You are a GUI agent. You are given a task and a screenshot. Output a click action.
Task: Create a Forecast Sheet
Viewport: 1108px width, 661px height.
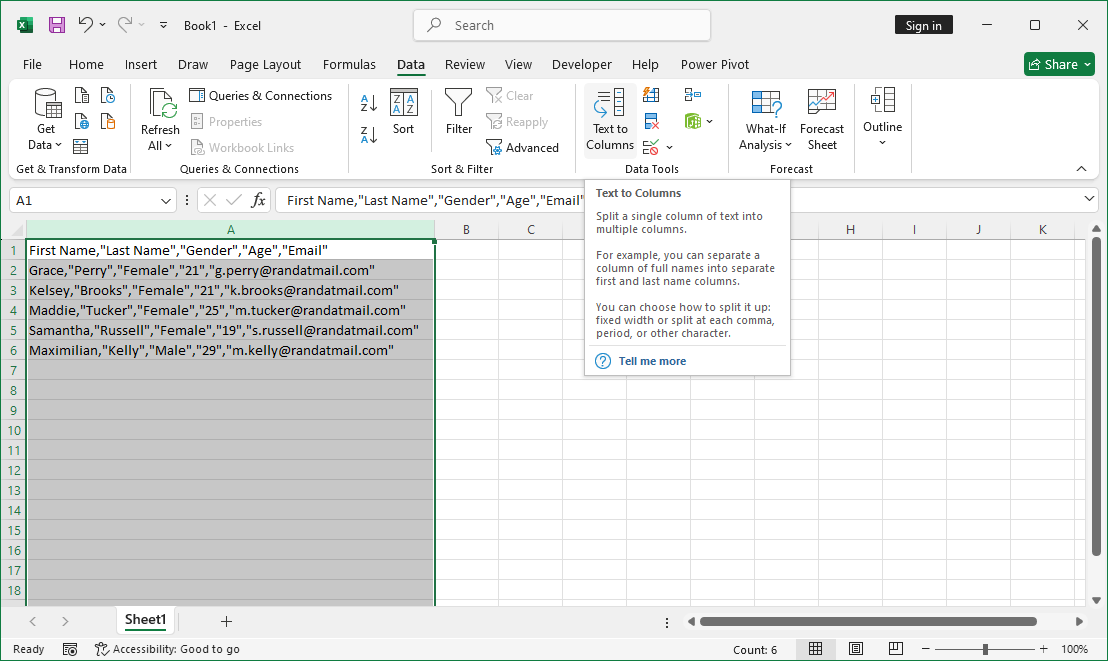click(822, 120)
